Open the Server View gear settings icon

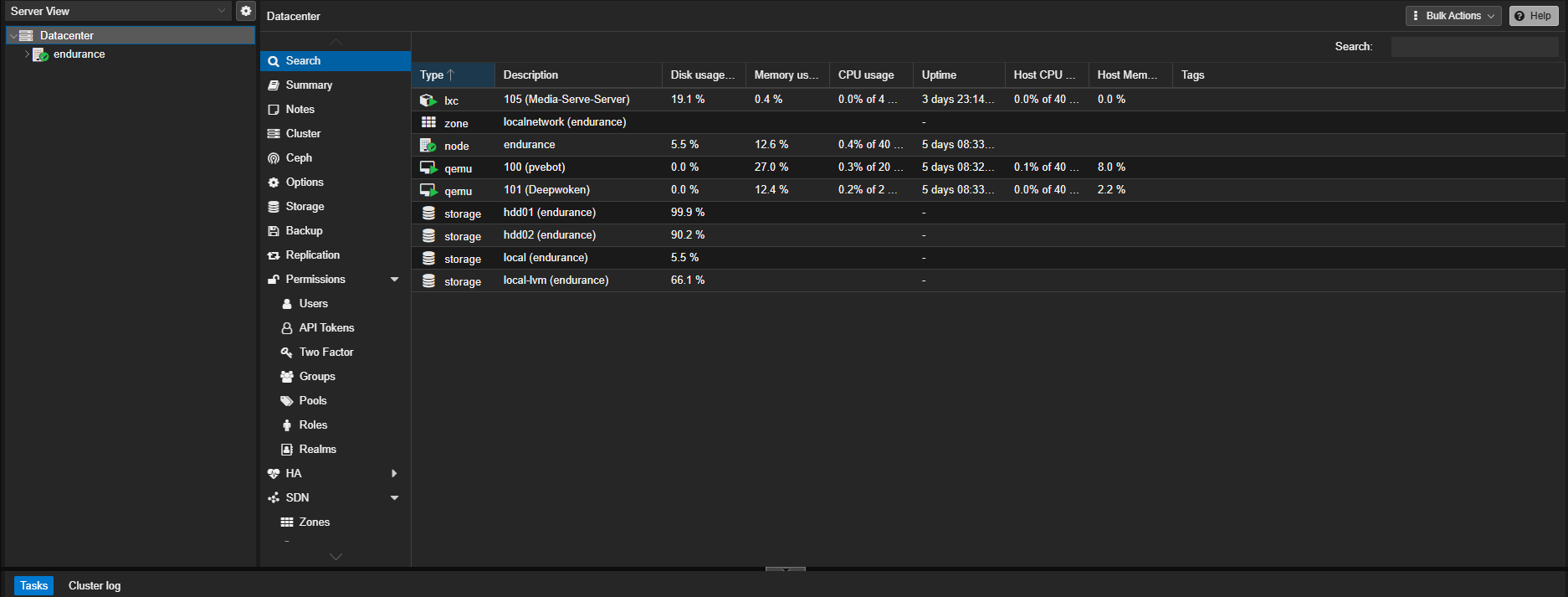(245, 11)
